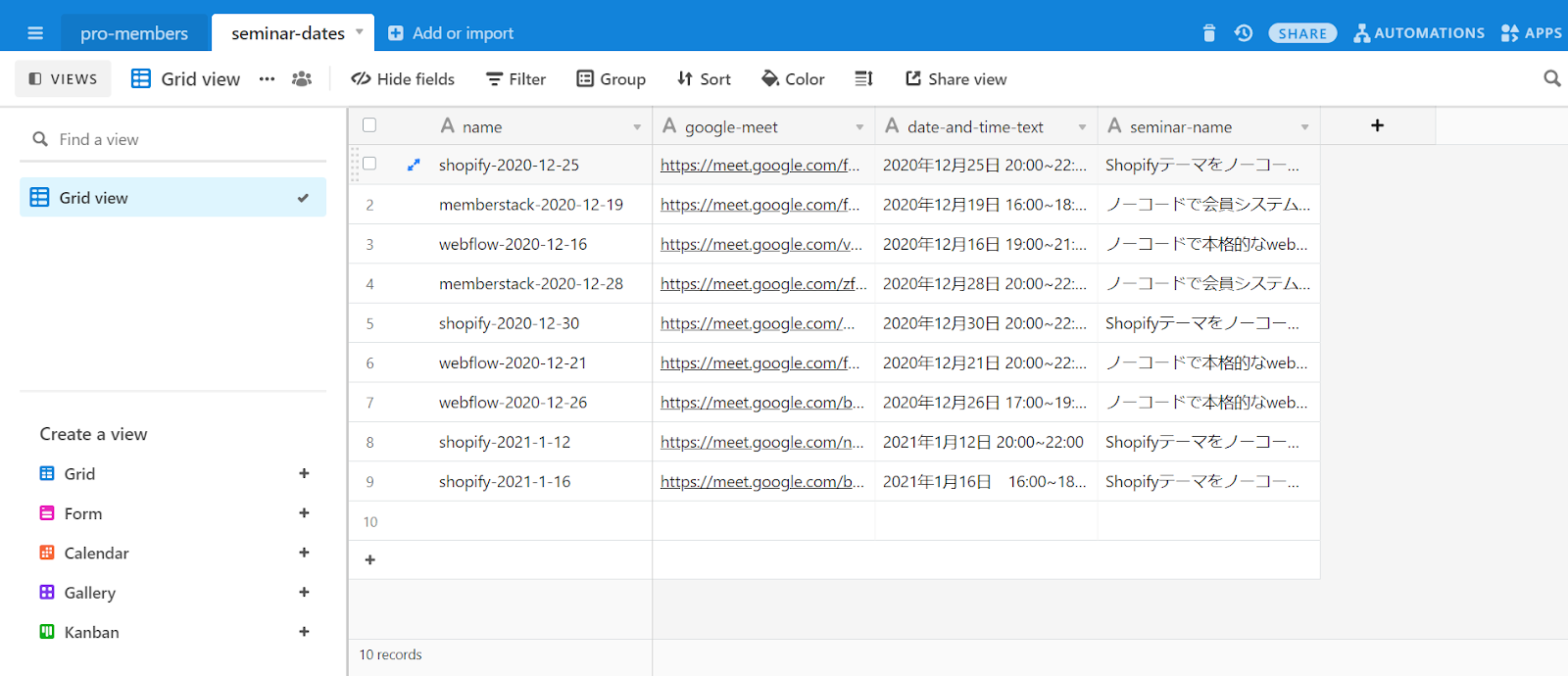Click the 10 records summary
Screen dimensions: 1568x676
[x=390, y=654]
